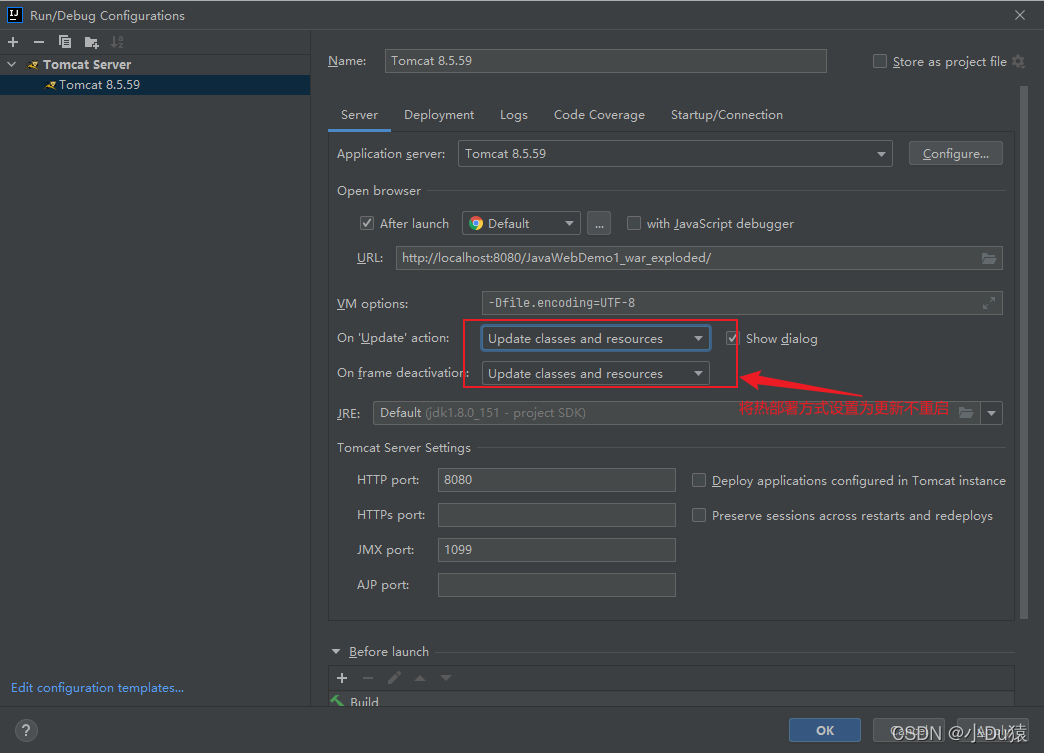1044x753 pixels.
Task: Collapse the Before launch section
Action: point(336,652)
